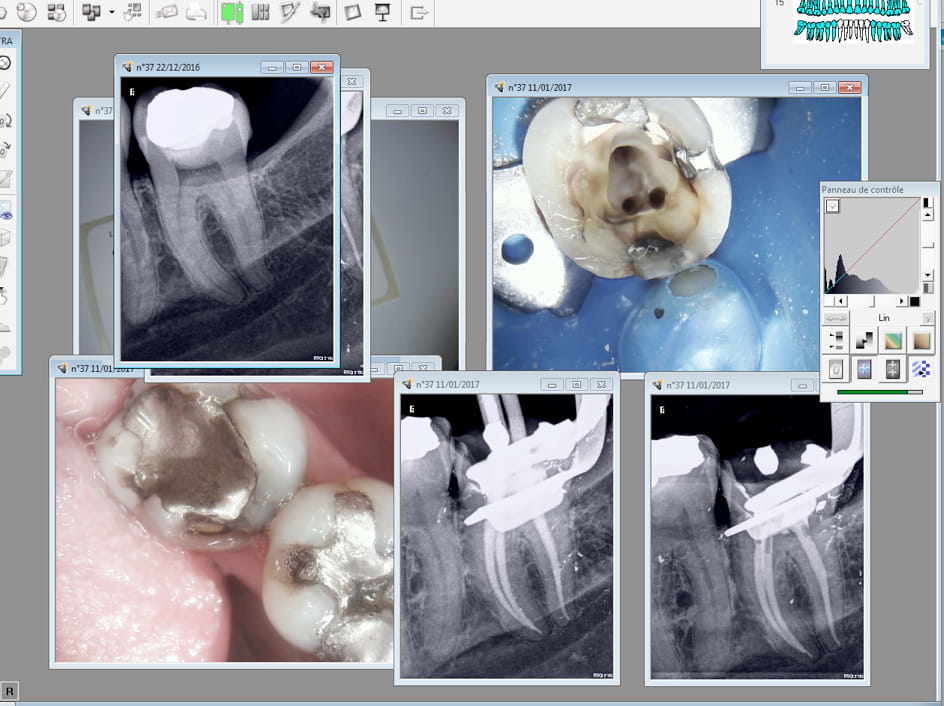Click the envelope mail icon in toolbar
Image resolution: width=944 pixels, height=706 pixels.
167,12
